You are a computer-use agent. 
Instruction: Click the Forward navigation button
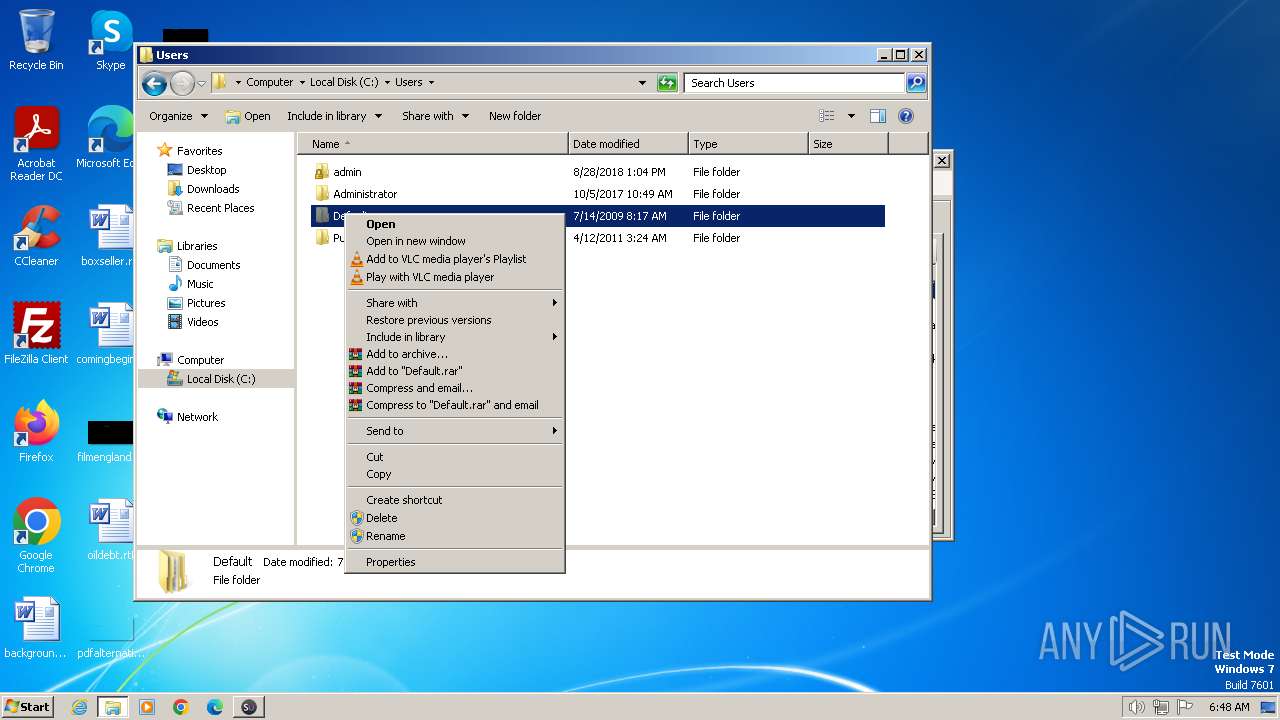click(x=182, y=83)
